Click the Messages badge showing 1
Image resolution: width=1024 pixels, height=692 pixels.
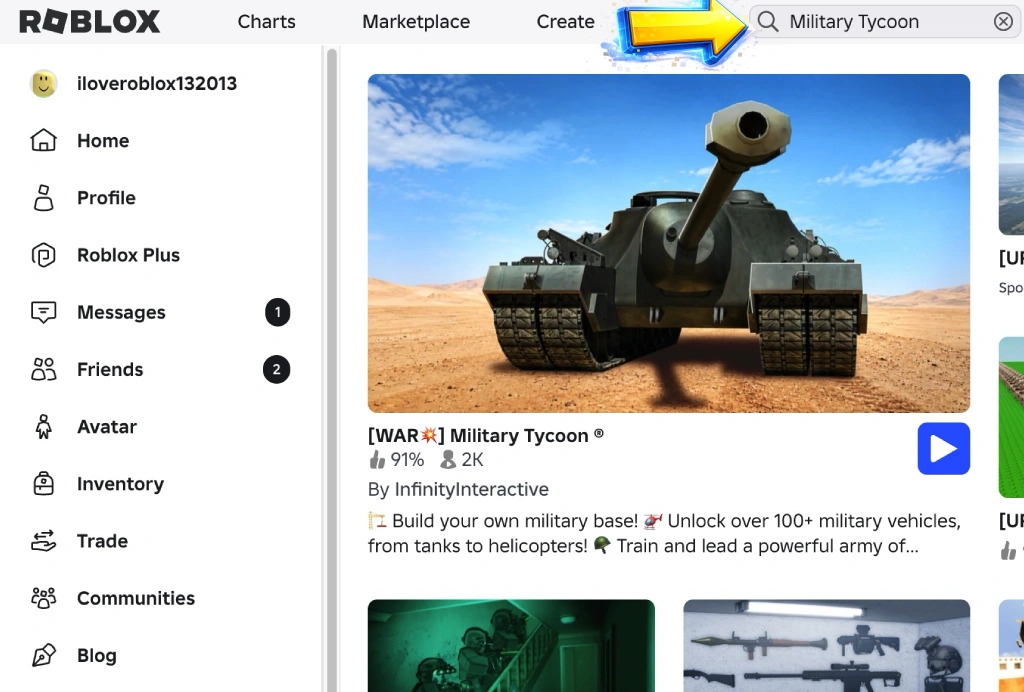[278, 312]
